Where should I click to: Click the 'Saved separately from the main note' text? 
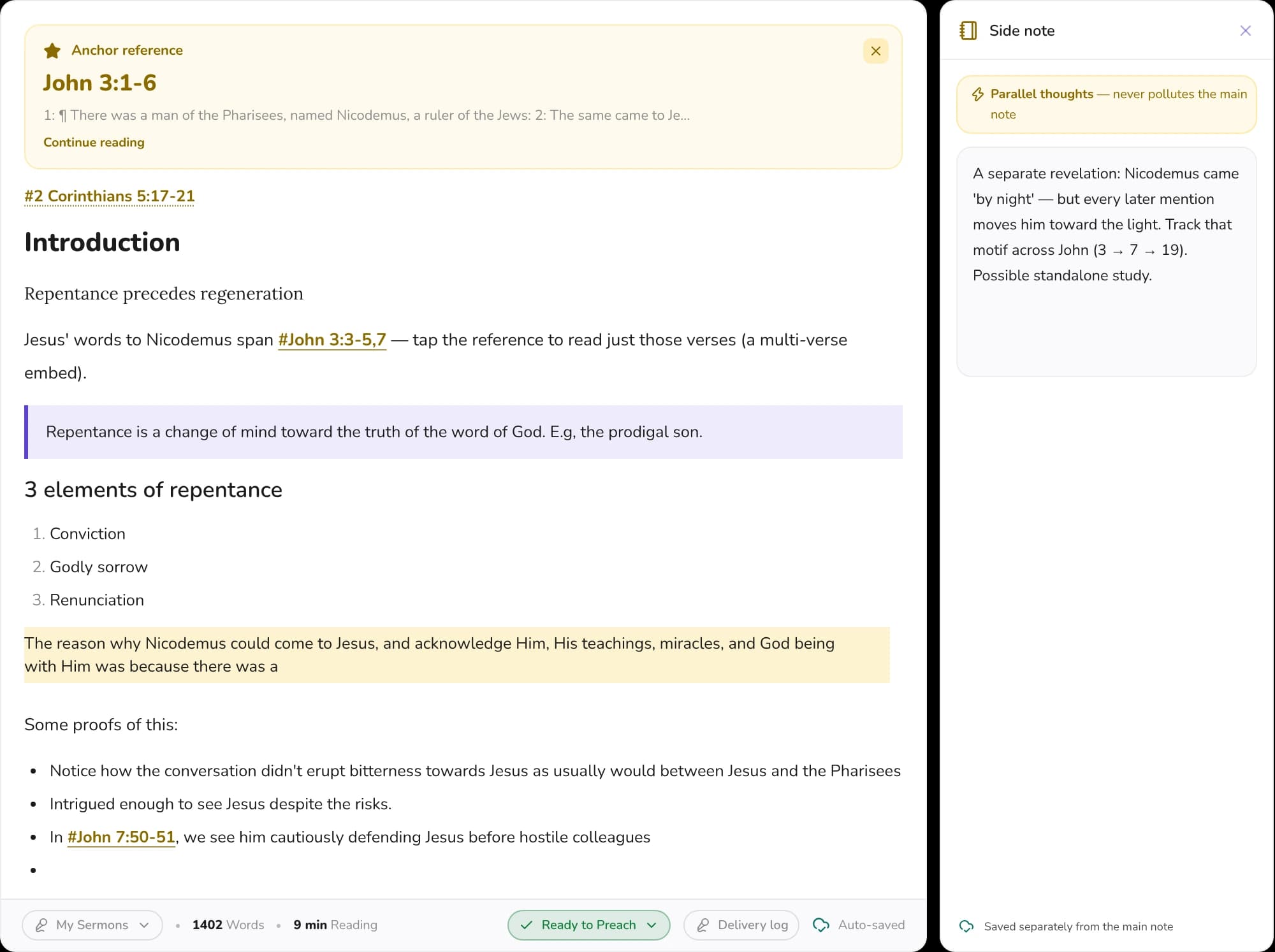point(1078,927)
